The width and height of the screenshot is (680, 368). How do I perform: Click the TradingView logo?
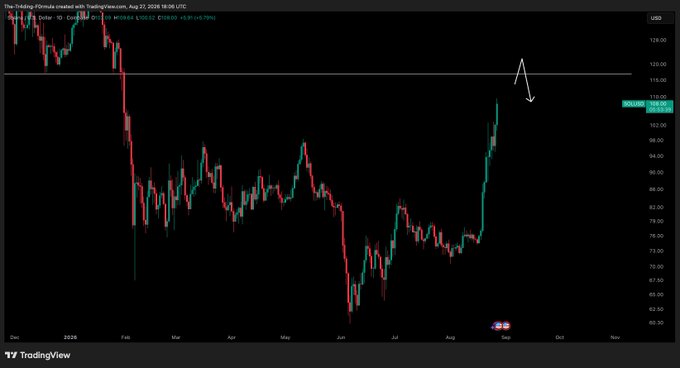(x=37, y=355)
